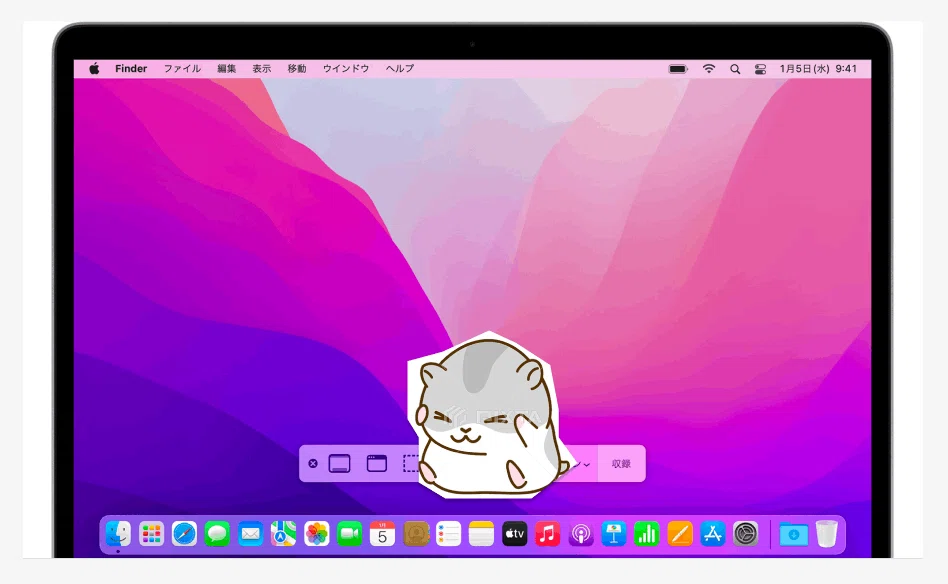Open the Downloads folder in Dock
The image size is (948, 584).
(x=793, y=534)
